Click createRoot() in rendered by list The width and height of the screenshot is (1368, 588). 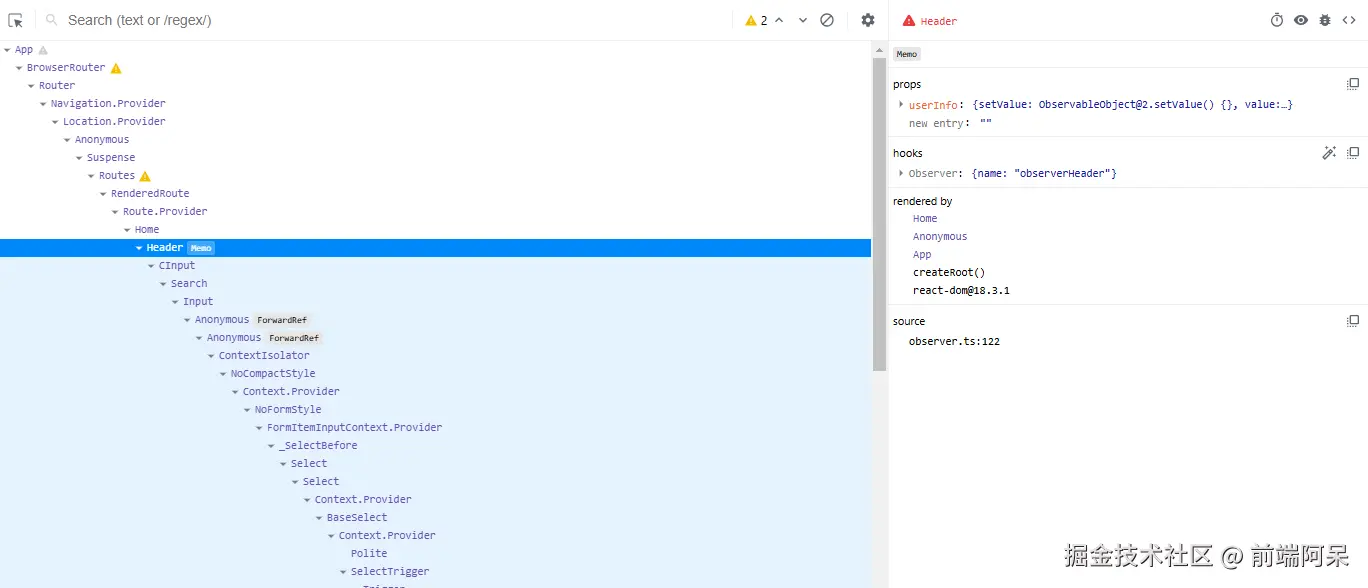(949, 272)
